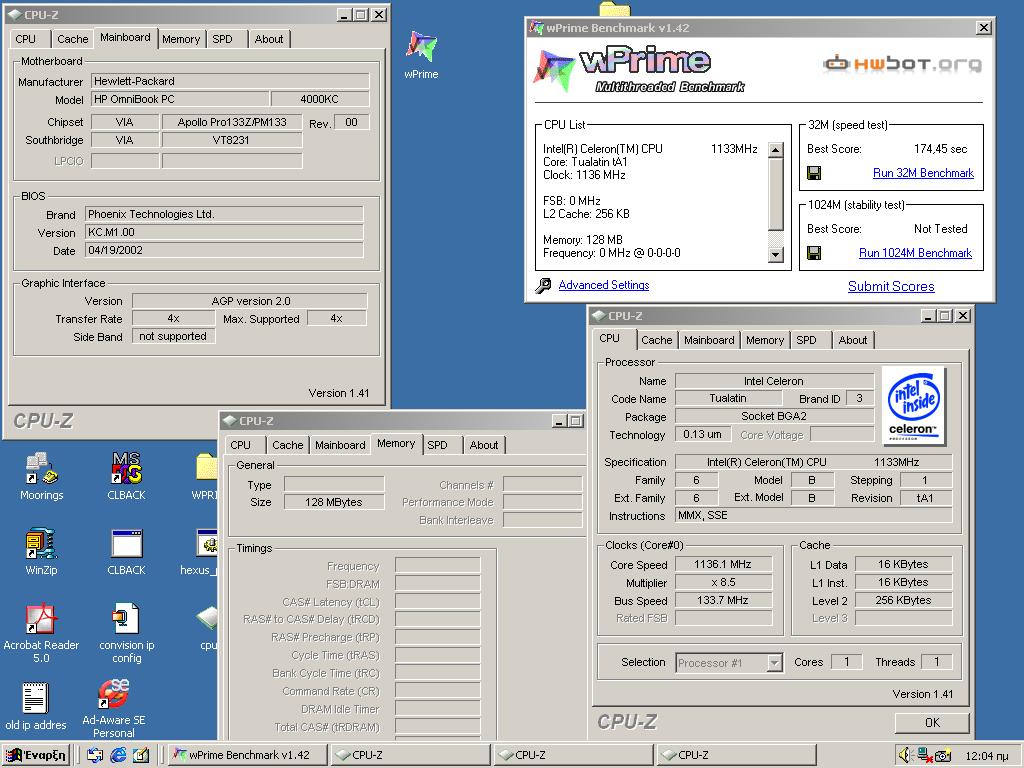Click the memory Size value 128 MBytes
This screenshot has width=1024, height=768.
(334, 502)
